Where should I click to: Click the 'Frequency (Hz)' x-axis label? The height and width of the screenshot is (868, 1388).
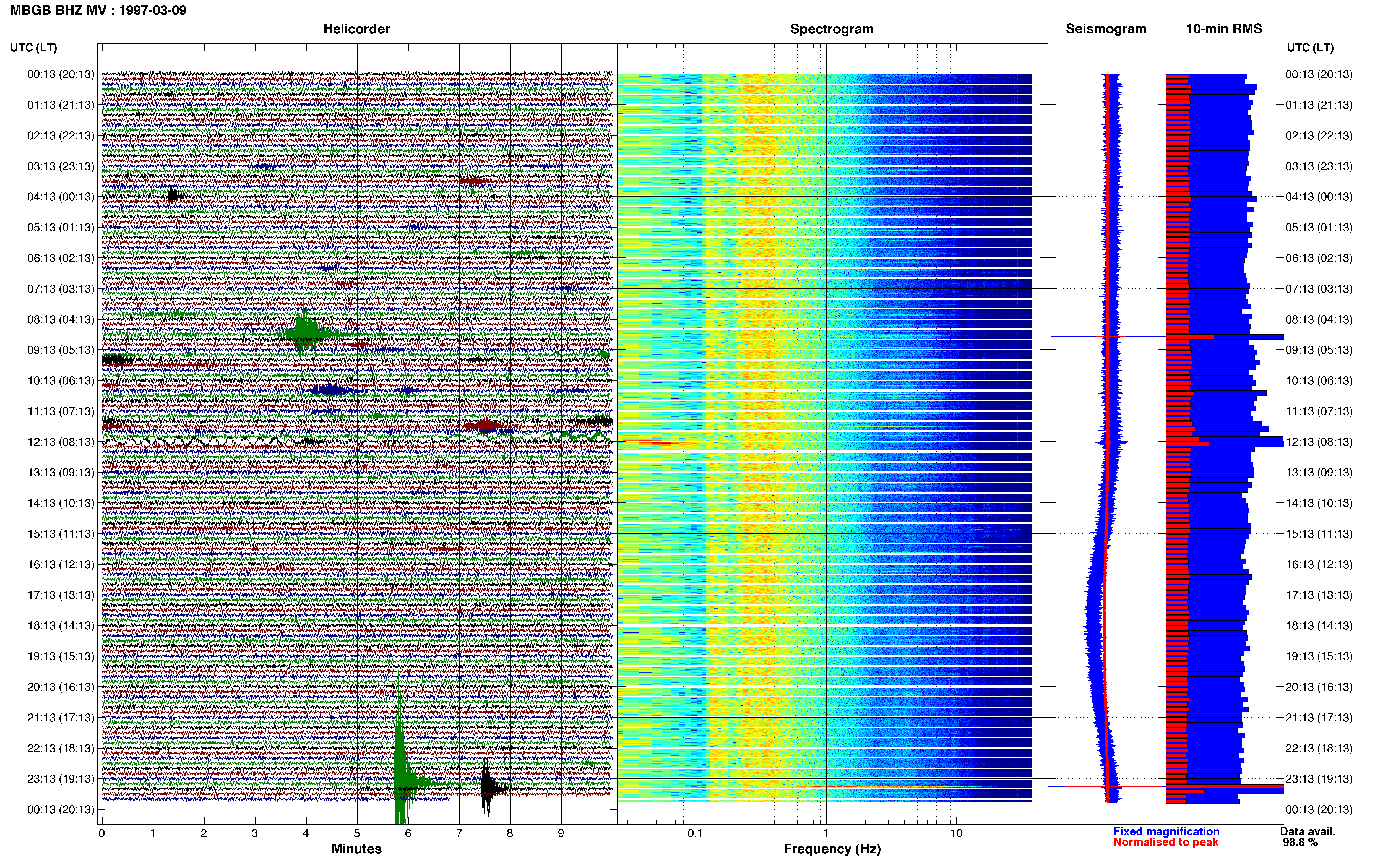tap(832, 849)
